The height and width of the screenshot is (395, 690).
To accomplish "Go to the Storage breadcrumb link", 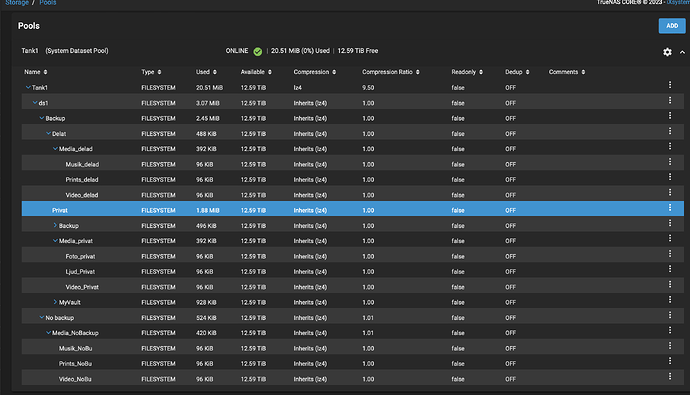I will pyautogui.click(x=17, y=3).
